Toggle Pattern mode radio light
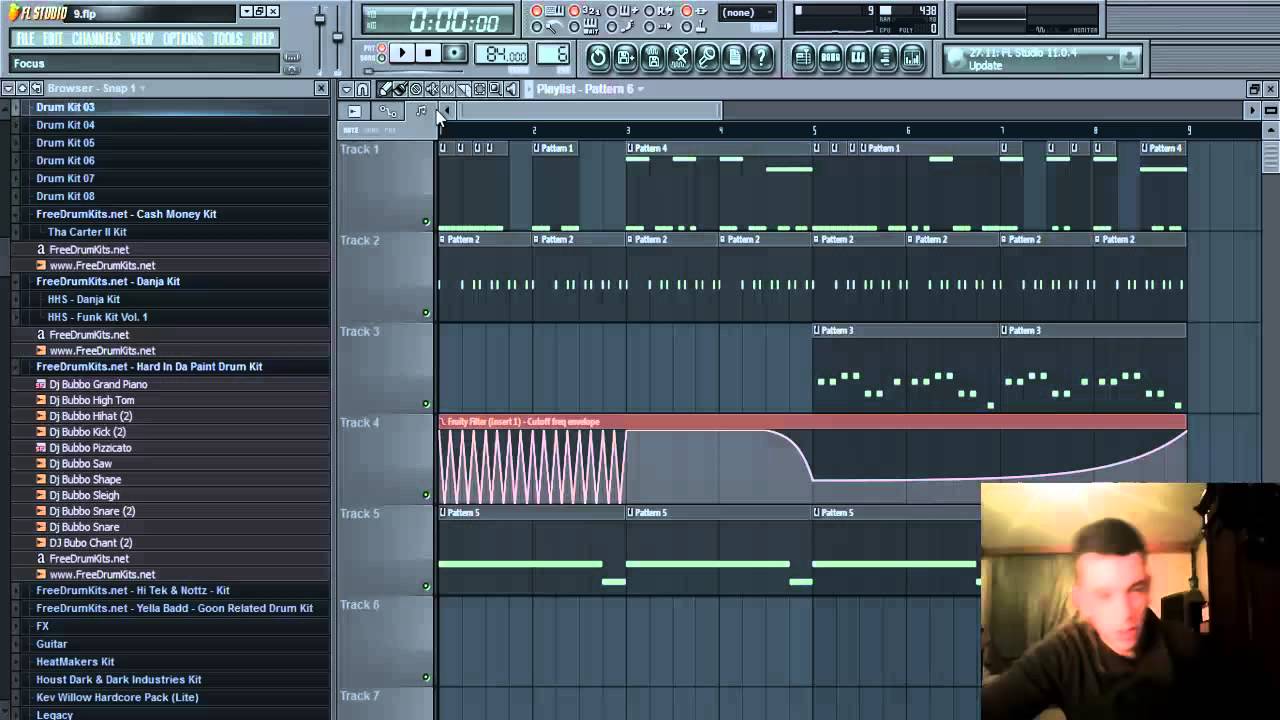The image size is (1280, 720). [382, 47]
